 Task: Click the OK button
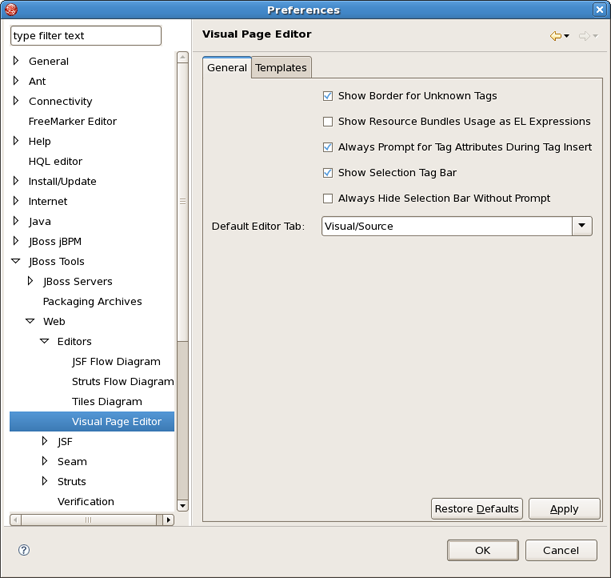[x=482, y=550]
